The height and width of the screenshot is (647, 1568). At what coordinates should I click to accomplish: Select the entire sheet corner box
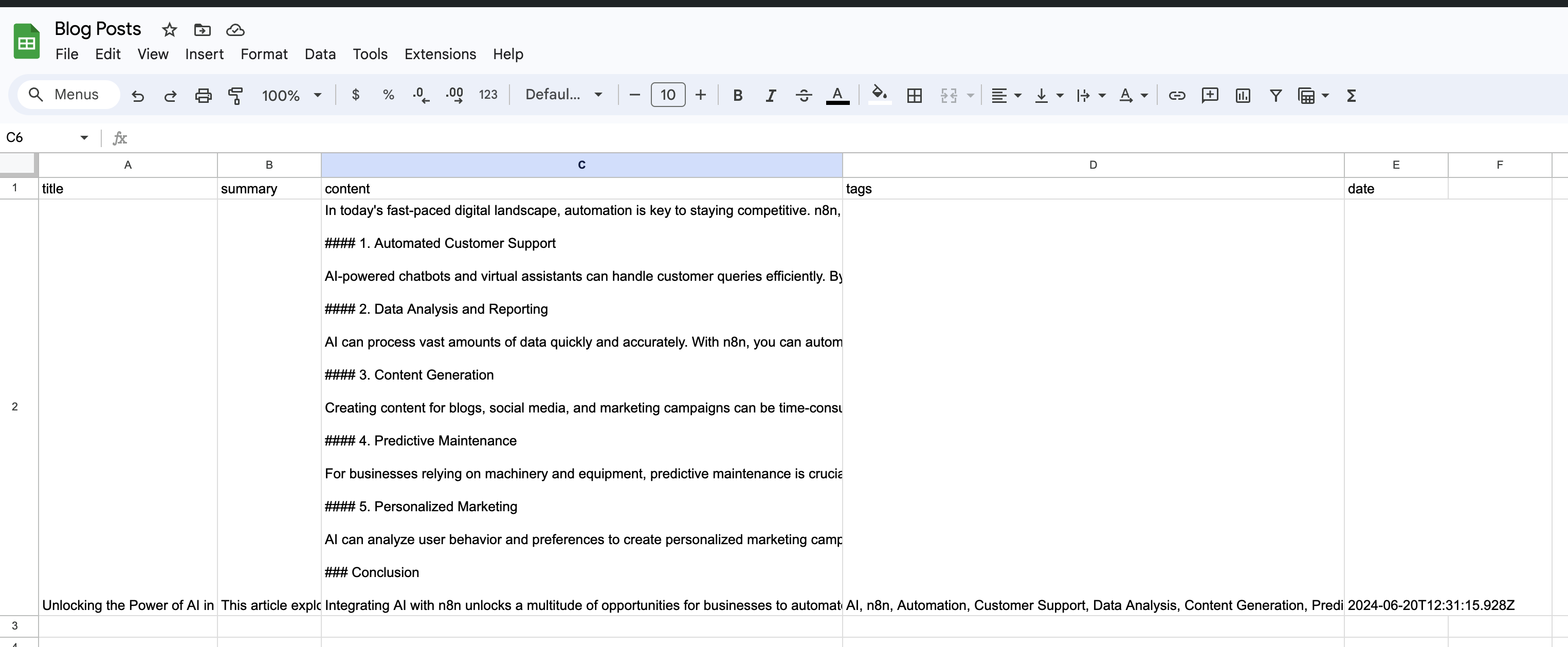pyautogui.click(x=19, y=165)
